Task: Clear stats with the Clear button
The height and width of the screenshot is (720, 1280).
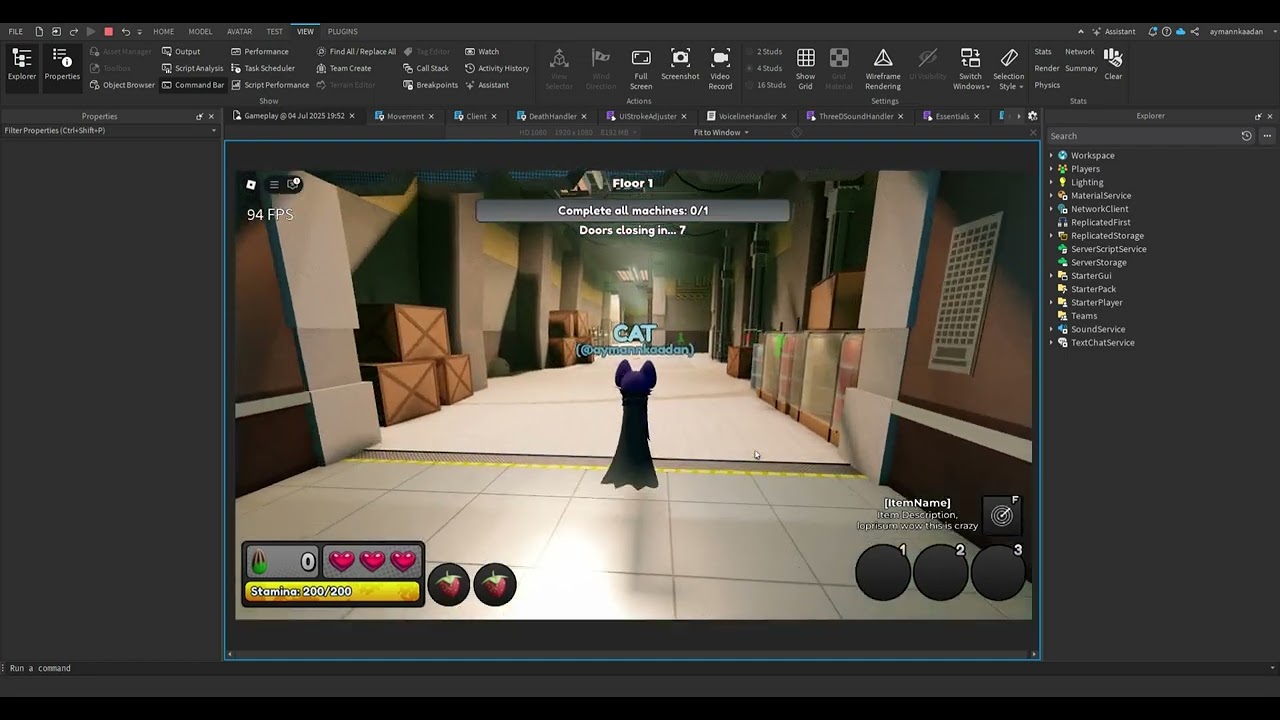Action: click(x=1113, y=64)
